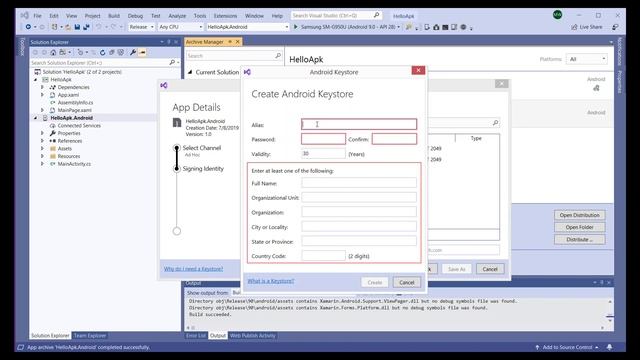Select MainActivity.cs in Solution Explorer
Image resolution: width=640 pixels, height=360 pixels.
74,164
